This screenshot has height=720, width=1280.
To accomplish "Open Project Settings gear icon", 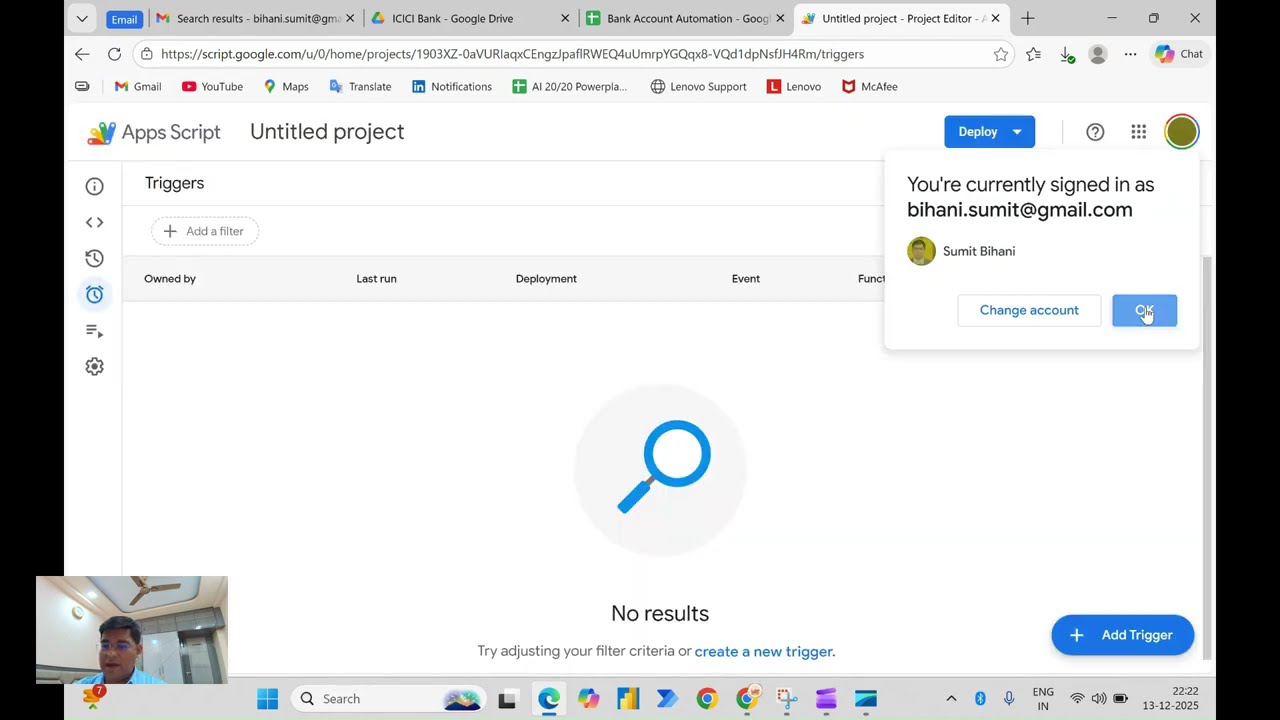I will tap(94, 366).
